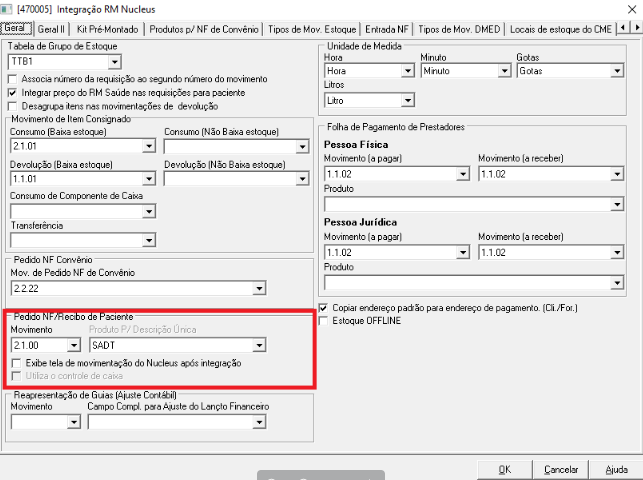Open the Reapresentação de Guias Movimento dropdown
Screen dimensions: 643x480
73,422
